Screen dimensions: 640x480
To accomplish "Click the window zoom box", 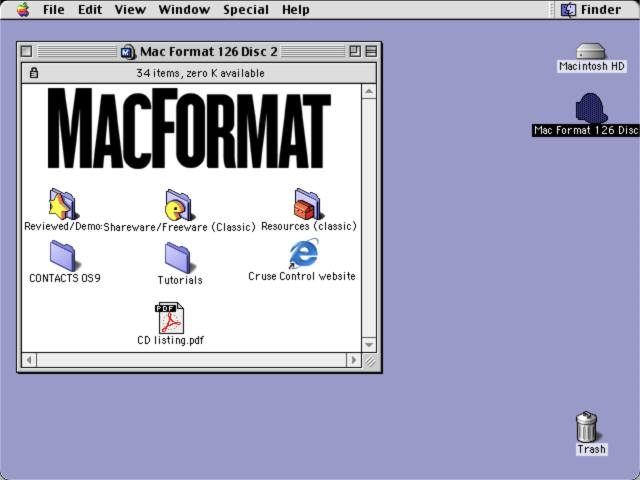I will 355,51.
